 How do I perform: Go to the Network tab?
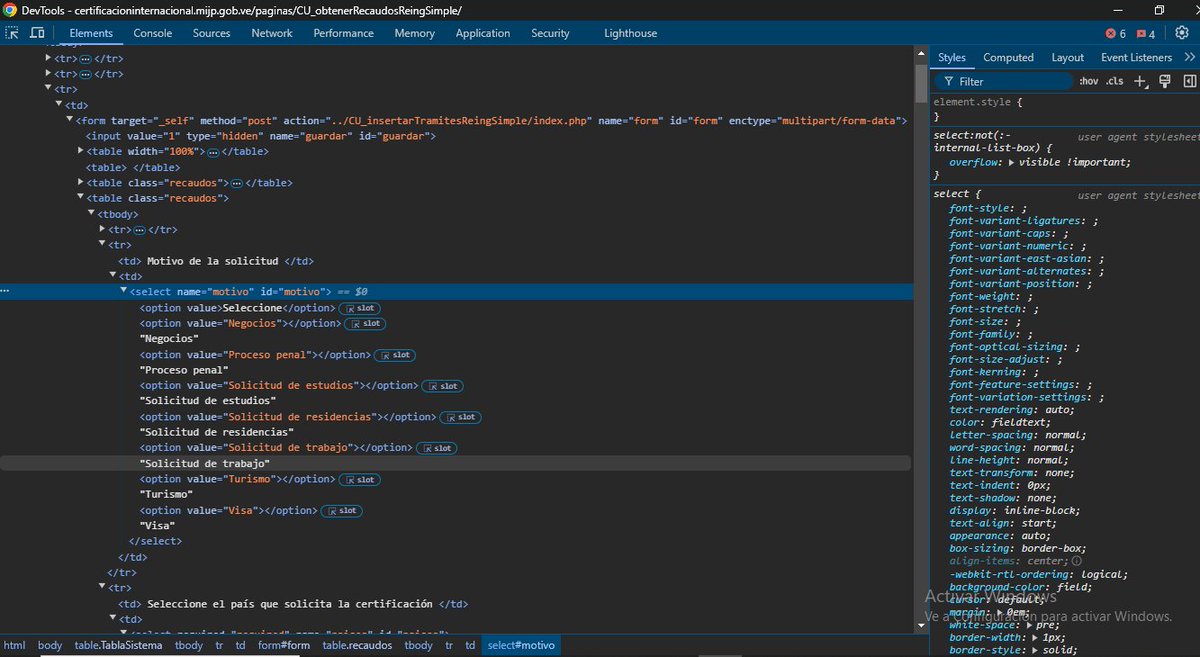(x=272, y=33)
